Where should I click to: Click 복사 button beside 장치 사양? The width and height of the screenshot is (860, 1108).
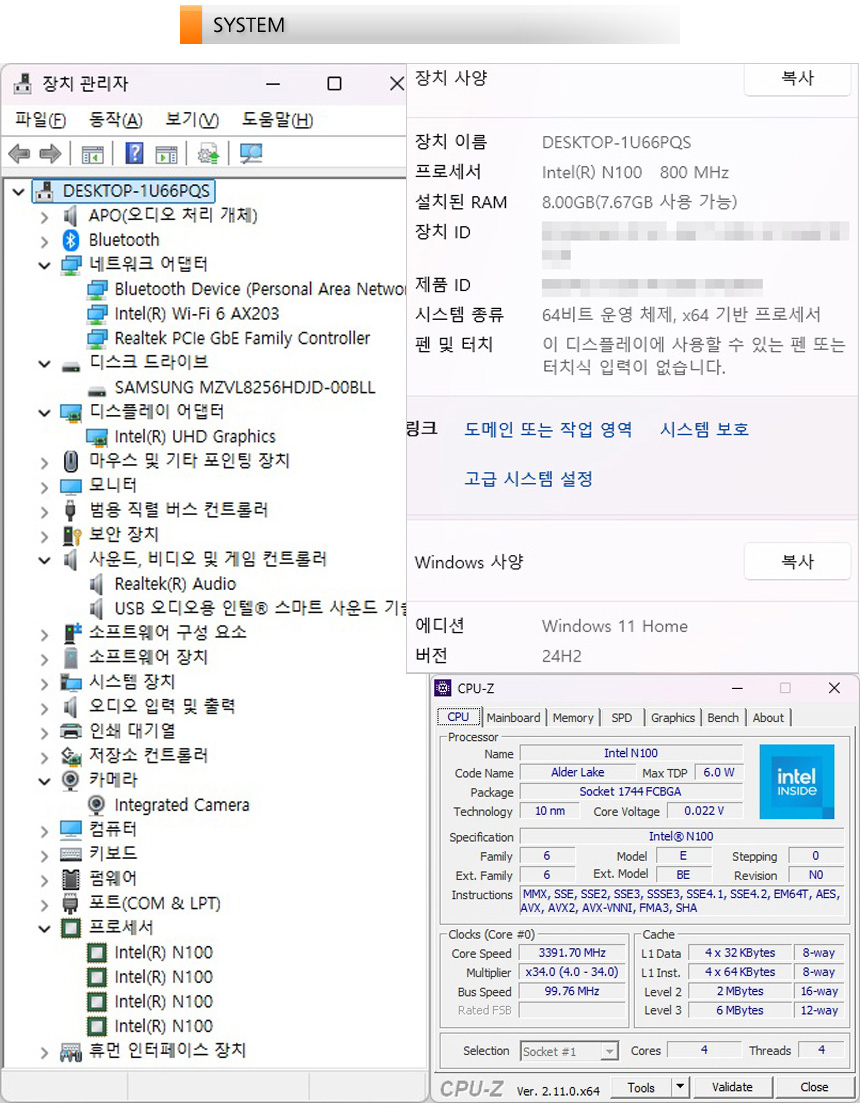(x=797, y=78)
